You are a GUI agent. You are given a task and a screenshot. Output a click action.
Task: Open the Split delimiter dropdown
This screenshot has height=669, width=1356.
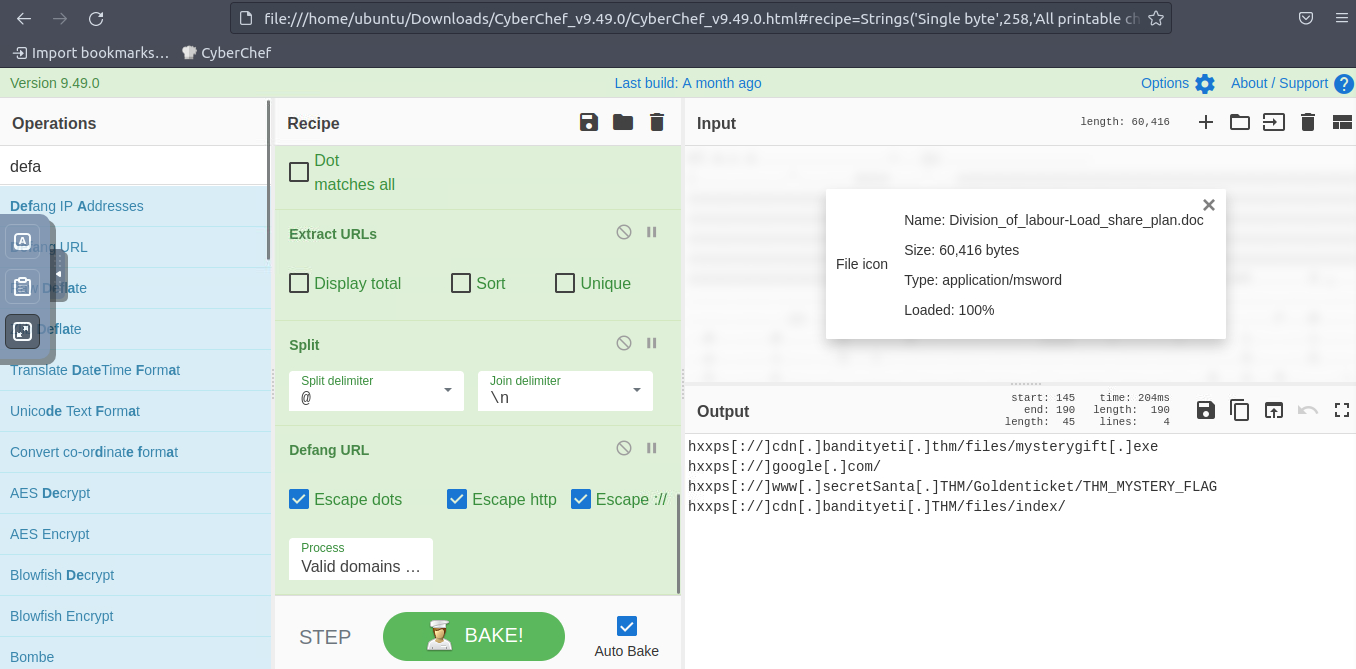coord(447,390)
